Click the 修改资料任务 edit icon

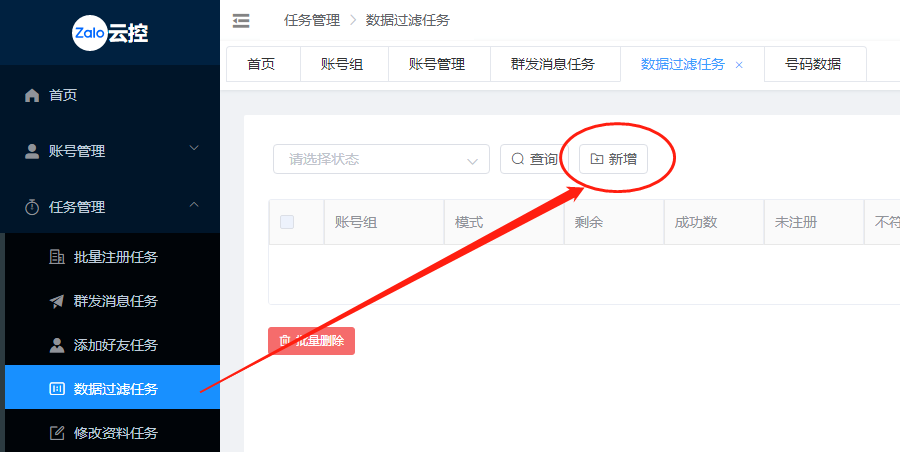point(57,433)
